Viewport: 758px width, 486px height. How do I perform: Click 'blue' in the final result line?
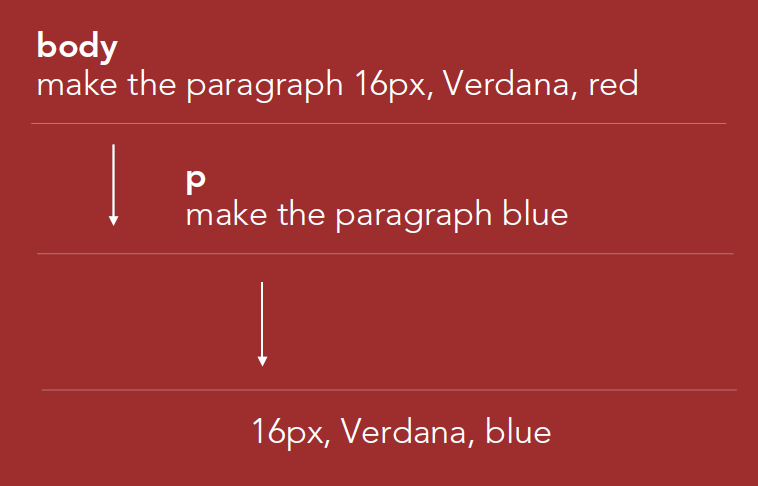[x=518, y=431]
